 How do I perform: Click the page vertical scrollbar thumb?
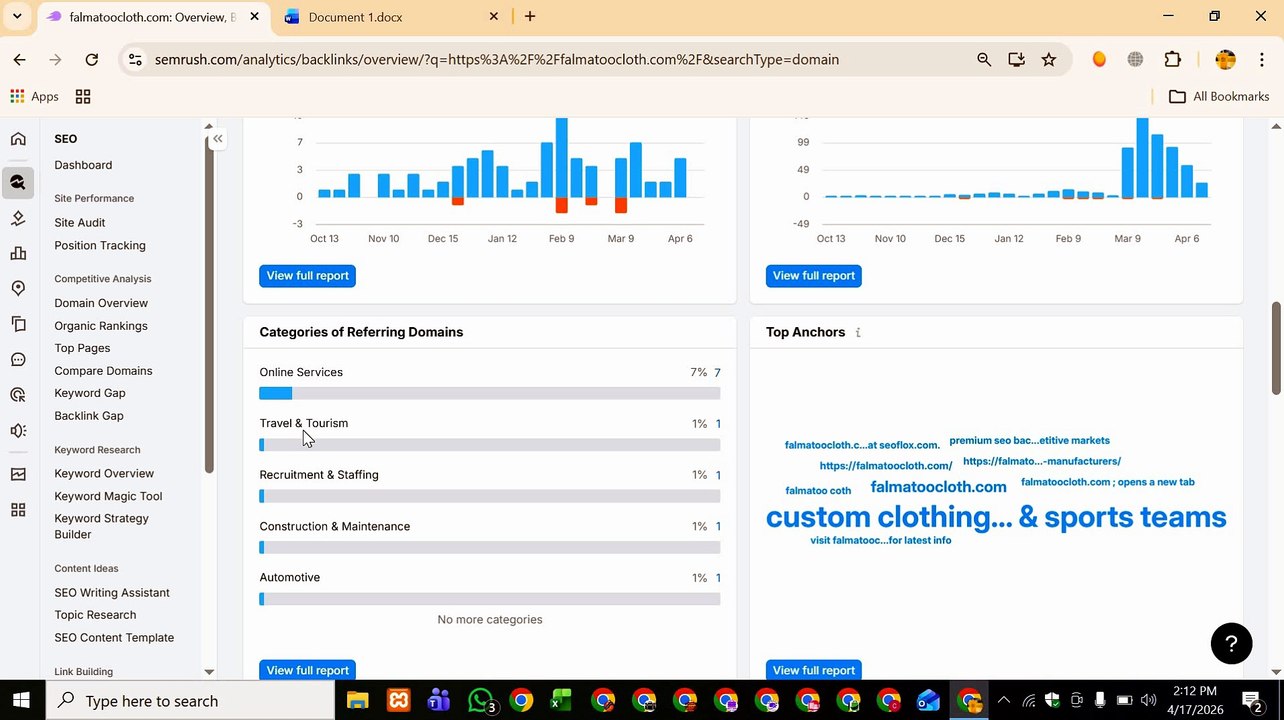pos(1276,348)
